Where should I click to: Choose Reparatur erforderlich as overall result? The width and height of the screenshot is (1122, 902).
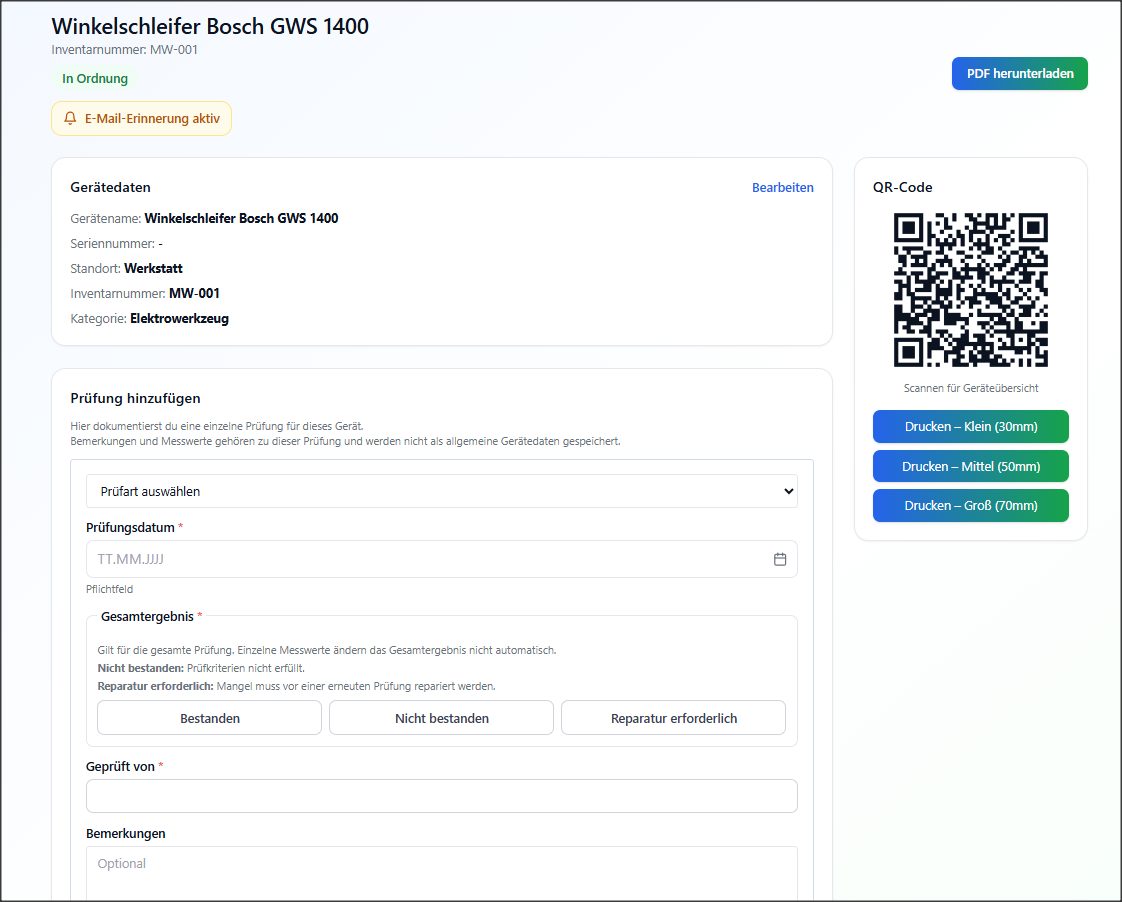673,718
